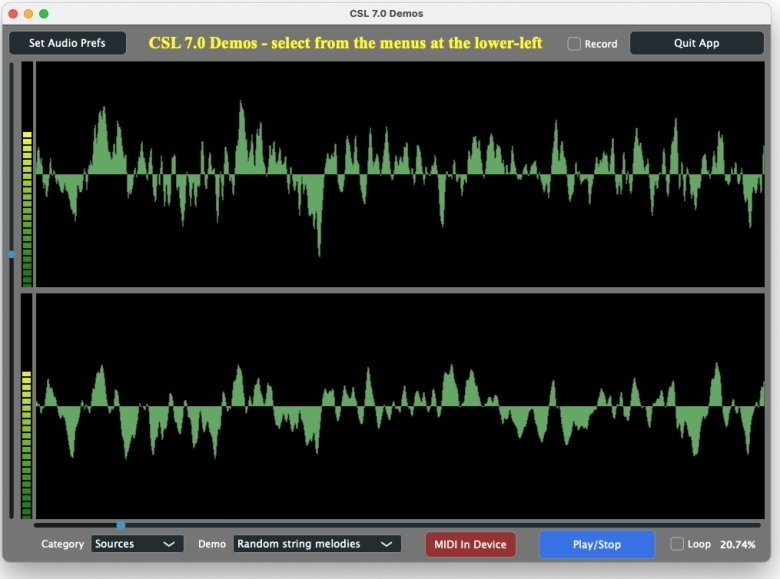Click the Quit App button
This screenshot has height=579, width=780.
(x=696, y=43)
